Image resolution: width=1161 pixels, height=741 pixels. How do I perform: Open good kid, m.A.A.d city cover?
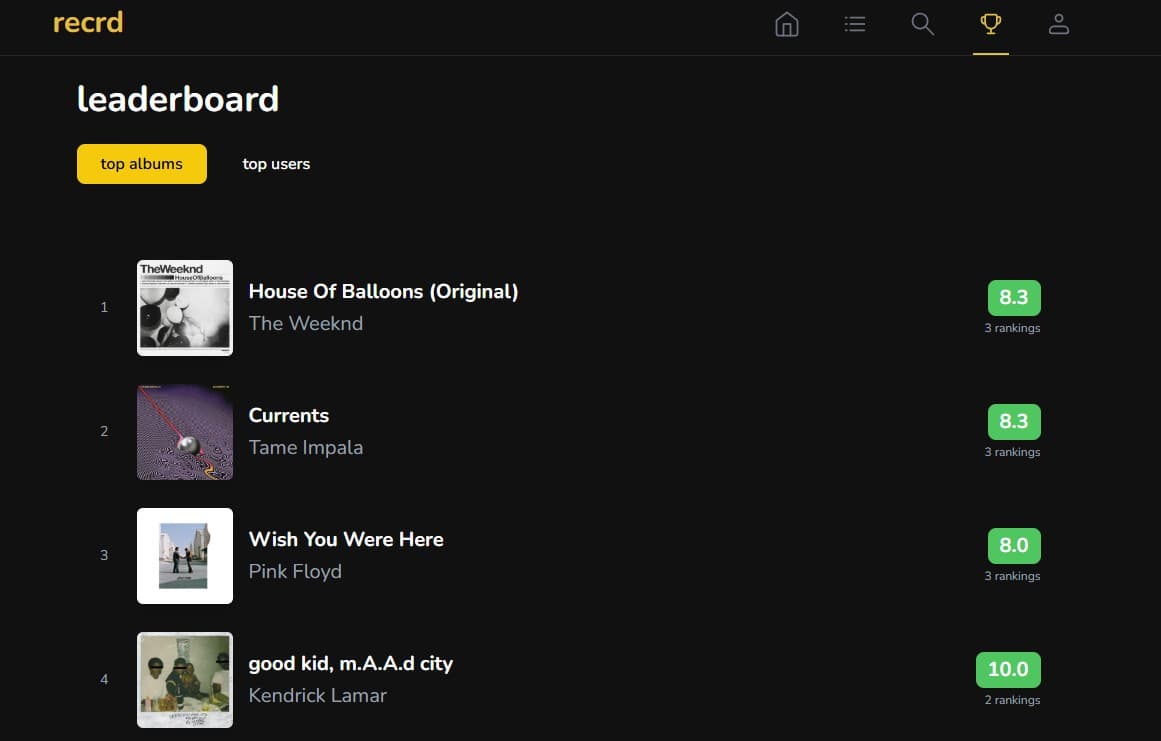[185, 680]
